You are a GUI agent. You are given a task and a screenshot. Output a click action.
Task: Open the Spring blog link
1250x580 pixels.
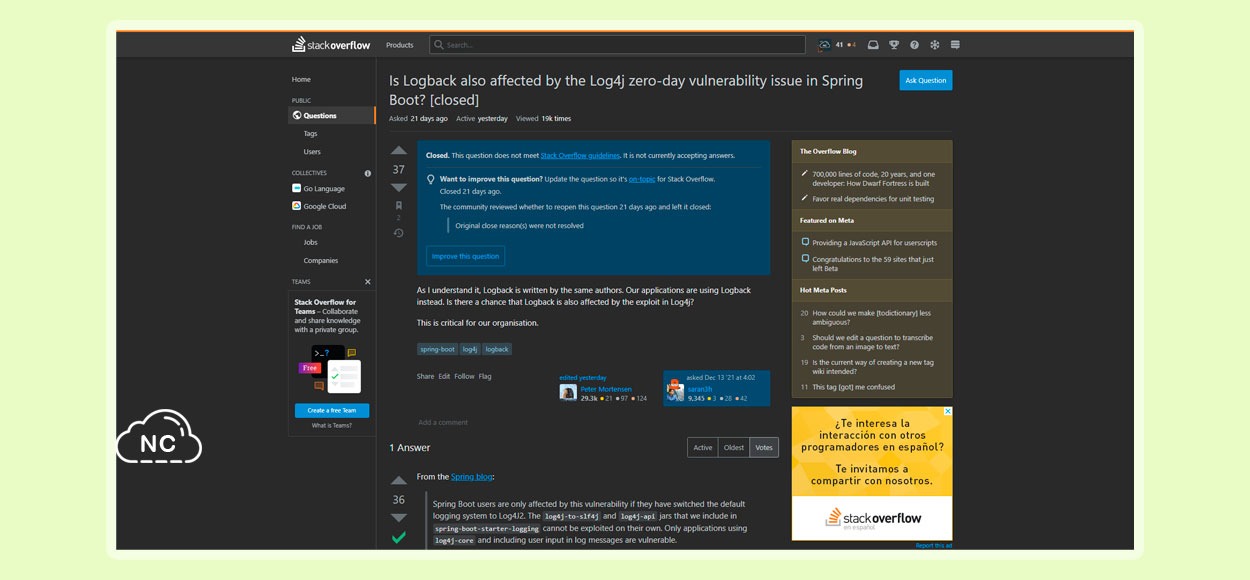(471, 477)
